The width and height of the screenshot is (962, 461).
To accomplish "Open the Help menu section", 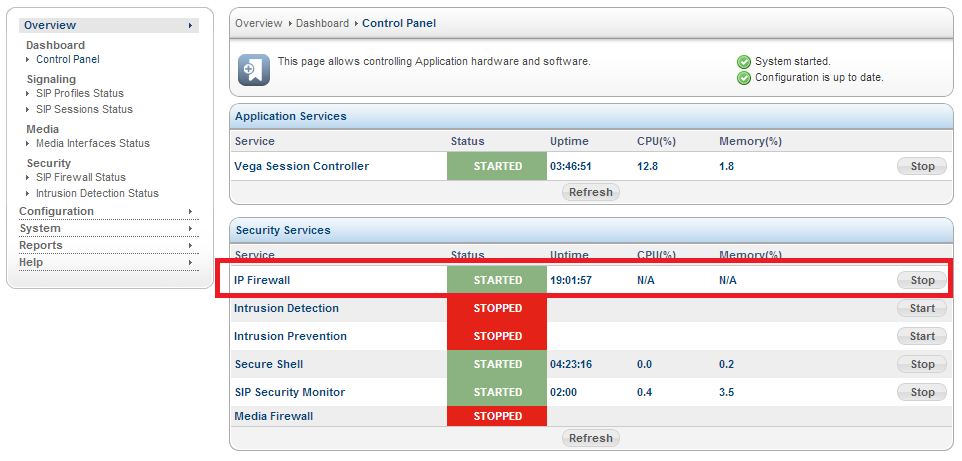I will pyautogui.click(x=109, y=263).
